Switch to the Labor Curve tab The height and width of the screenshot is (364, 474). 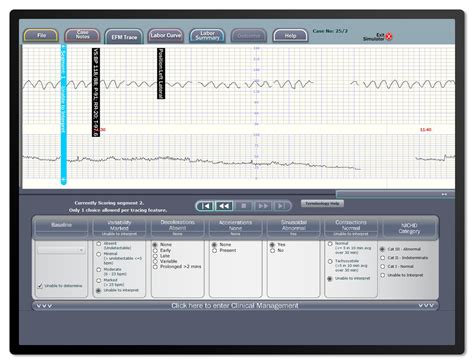coord(166,35)
